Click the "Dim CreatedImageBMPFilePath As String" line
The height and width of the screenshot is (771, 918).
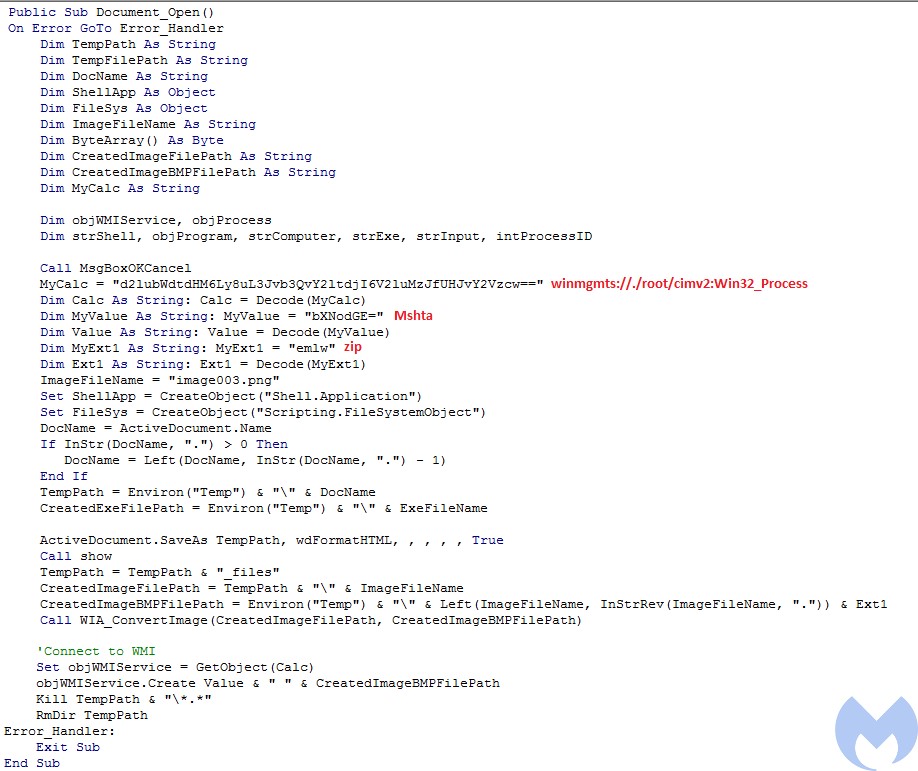(x=188, y=172)
